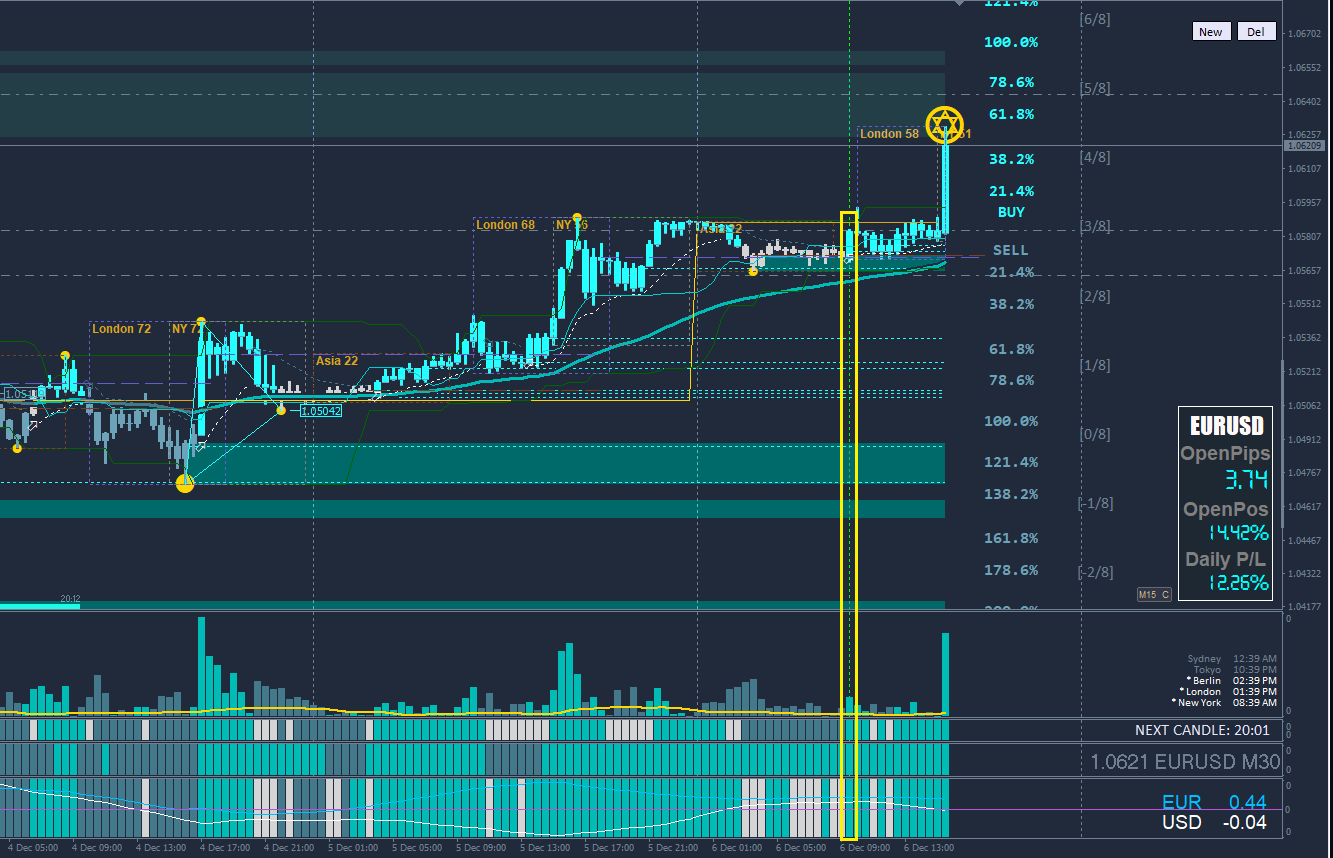The height and width of the screenshot is (858, 1333).
Task: Click the Daily P/L value 12.26%
Action: [x=1238, y=583]
